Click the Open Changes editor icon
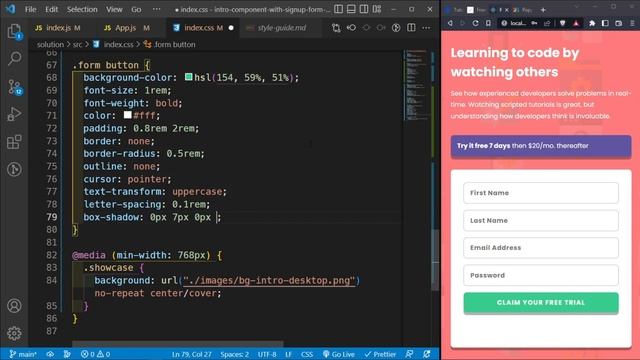Image resolution: width=640 pixels, height=360 pixels. click(x=336, y=28)
